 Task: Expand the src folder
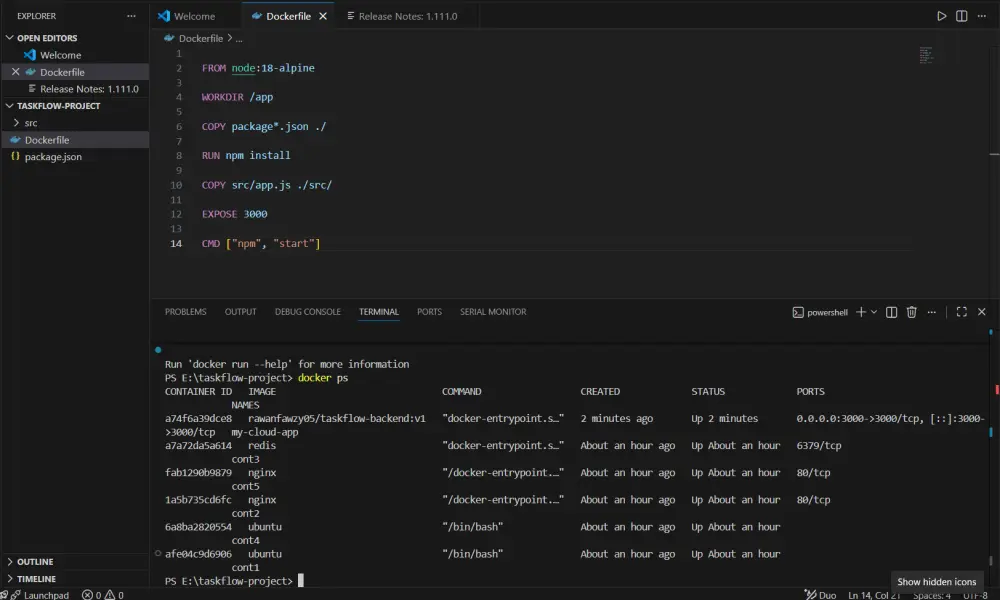click(x=75, y=122)
